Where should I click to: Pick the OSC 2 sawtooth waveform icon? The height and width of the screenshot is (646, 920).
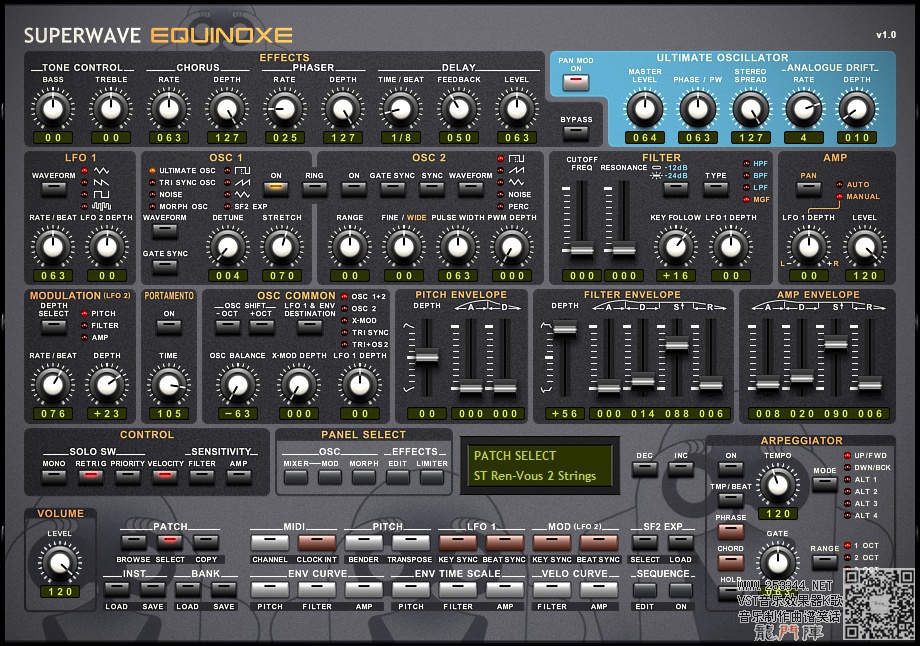[516, 170]
